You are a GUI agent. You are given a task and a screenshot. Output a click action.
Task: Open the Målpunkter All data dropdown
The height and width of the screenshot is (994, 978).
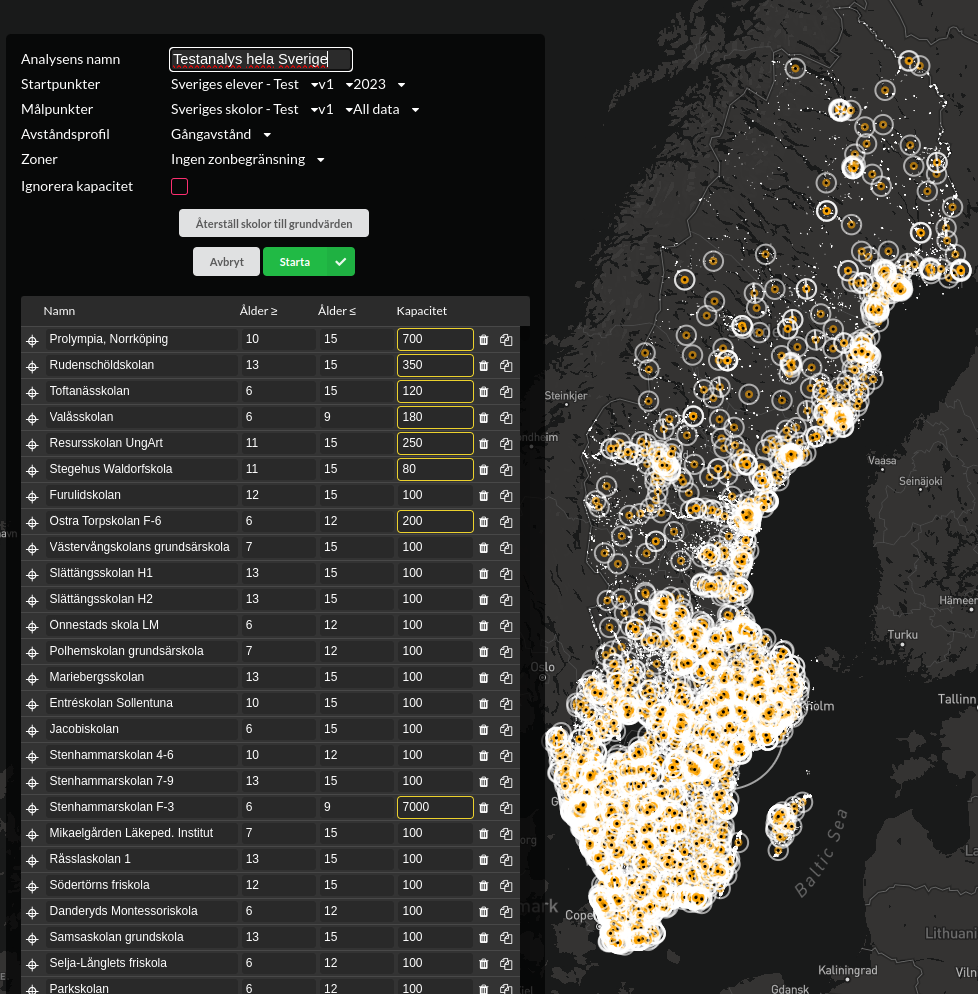(385, 110)
